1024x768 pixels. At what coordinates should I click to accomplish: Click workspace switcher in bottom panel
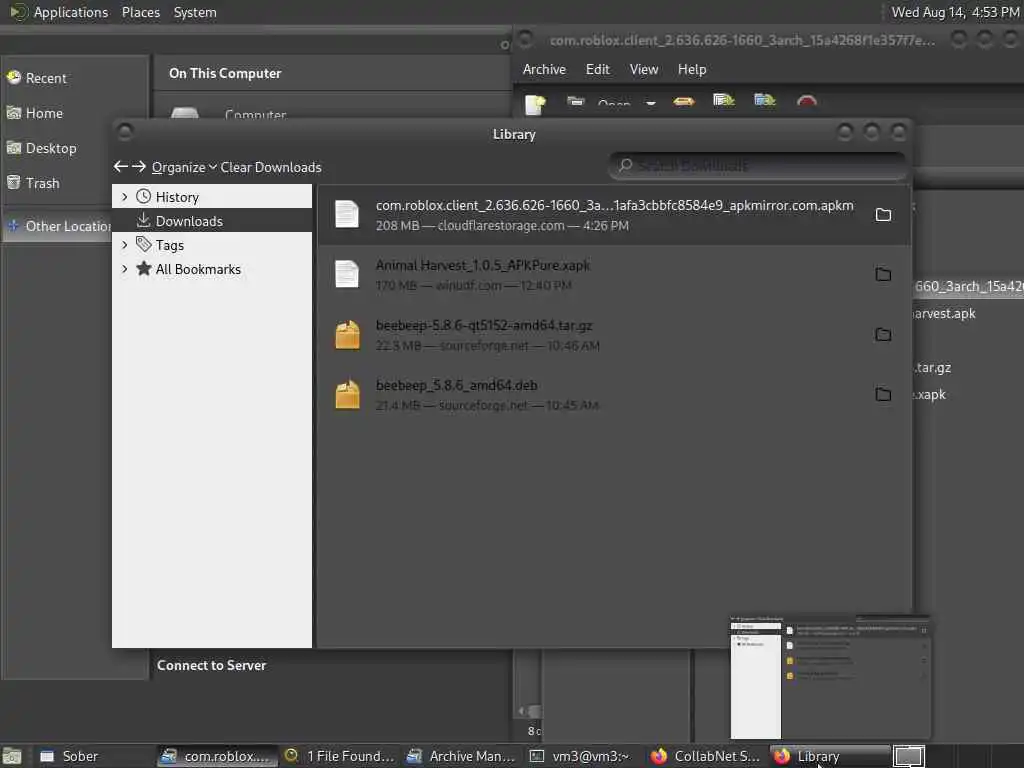click(909, 756)
